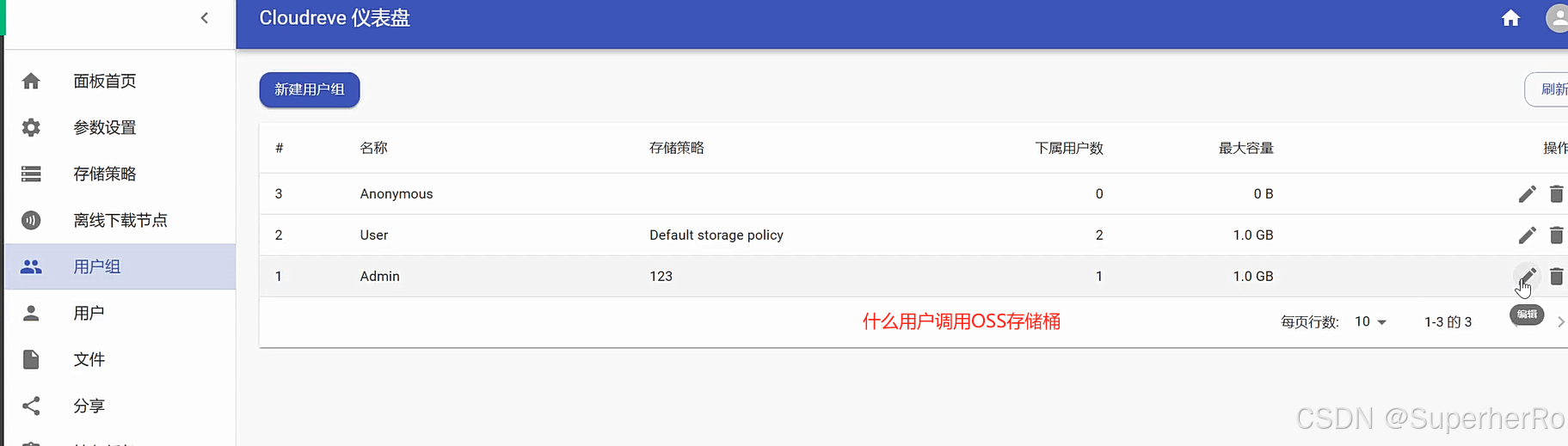Collapse the sidebar with chevron arrow
1568x446 pixels.
(205, 18)
